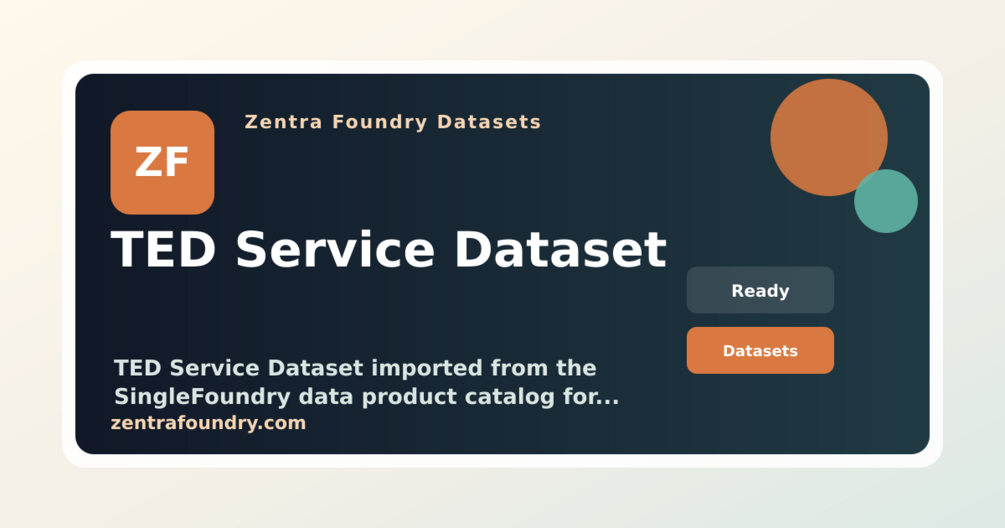Click the orange ZF logo tile
The image size is (1005, 528).
[x=162, y=163]
